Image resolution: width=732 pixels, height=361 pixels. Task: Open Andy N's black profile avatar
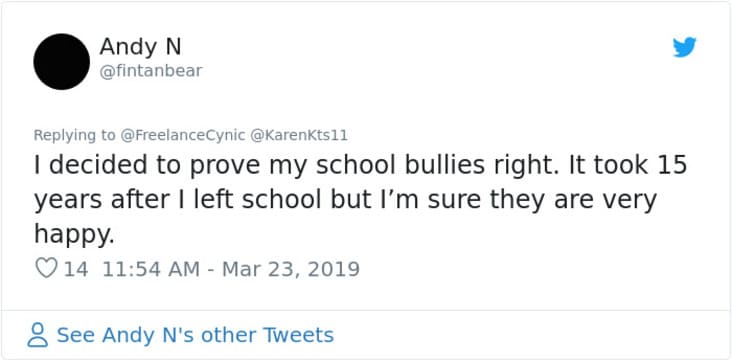click(x=62, y=62)
